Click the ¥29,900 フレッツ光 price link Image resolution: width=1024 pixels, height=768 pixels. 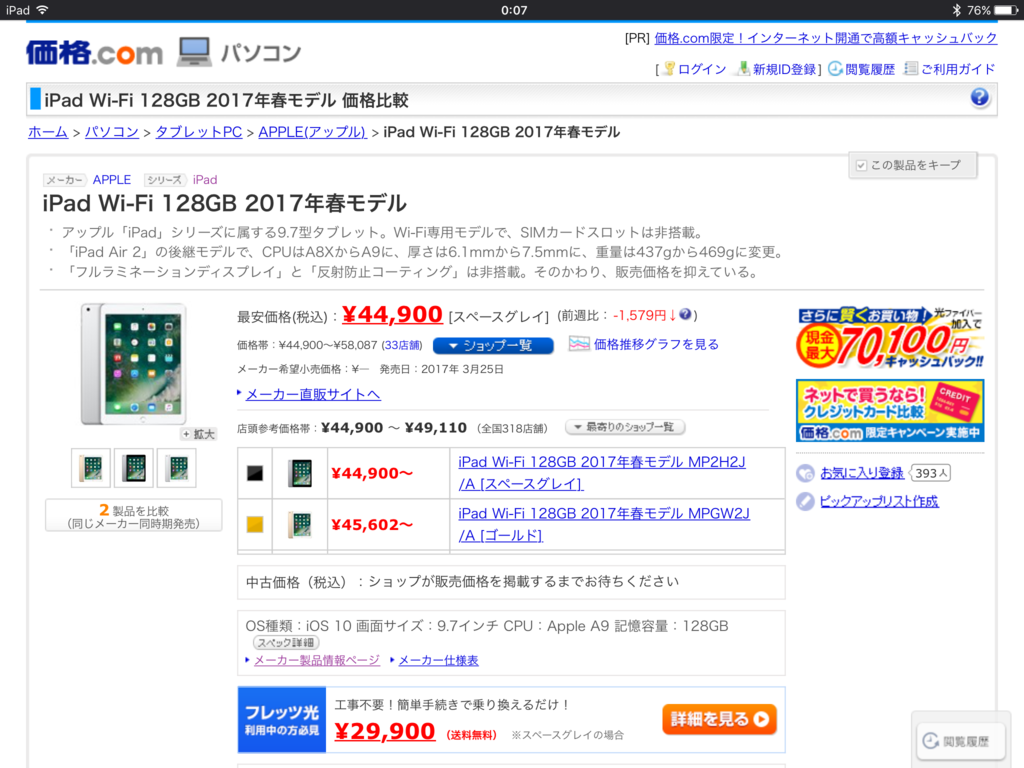385,731
